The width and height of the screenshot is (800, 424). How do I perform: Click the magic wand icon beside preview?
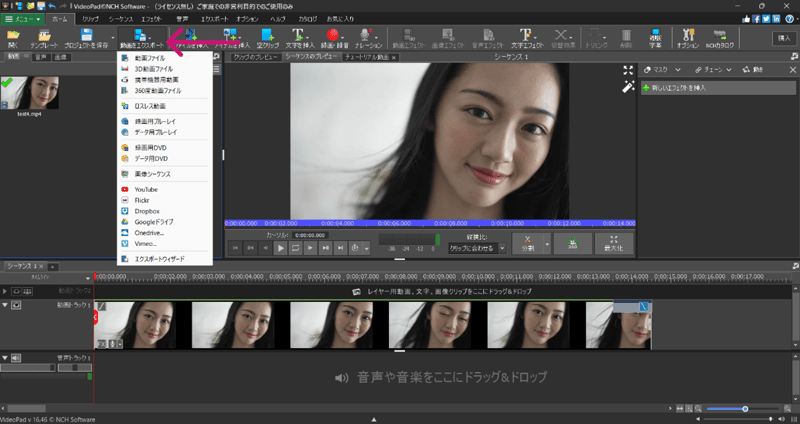pos(627,87)
